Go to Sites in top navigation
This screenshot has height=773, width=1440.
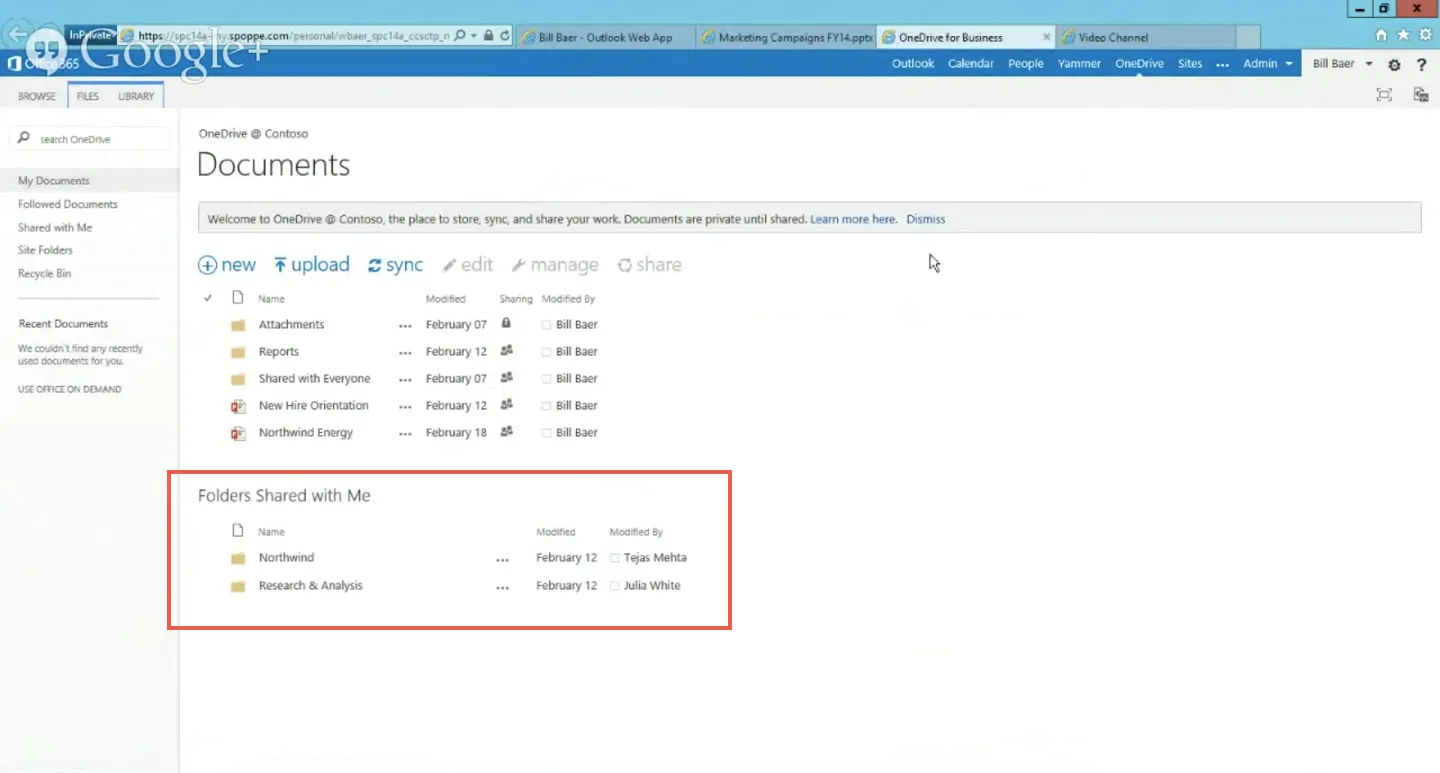(x=1190, y=63)
